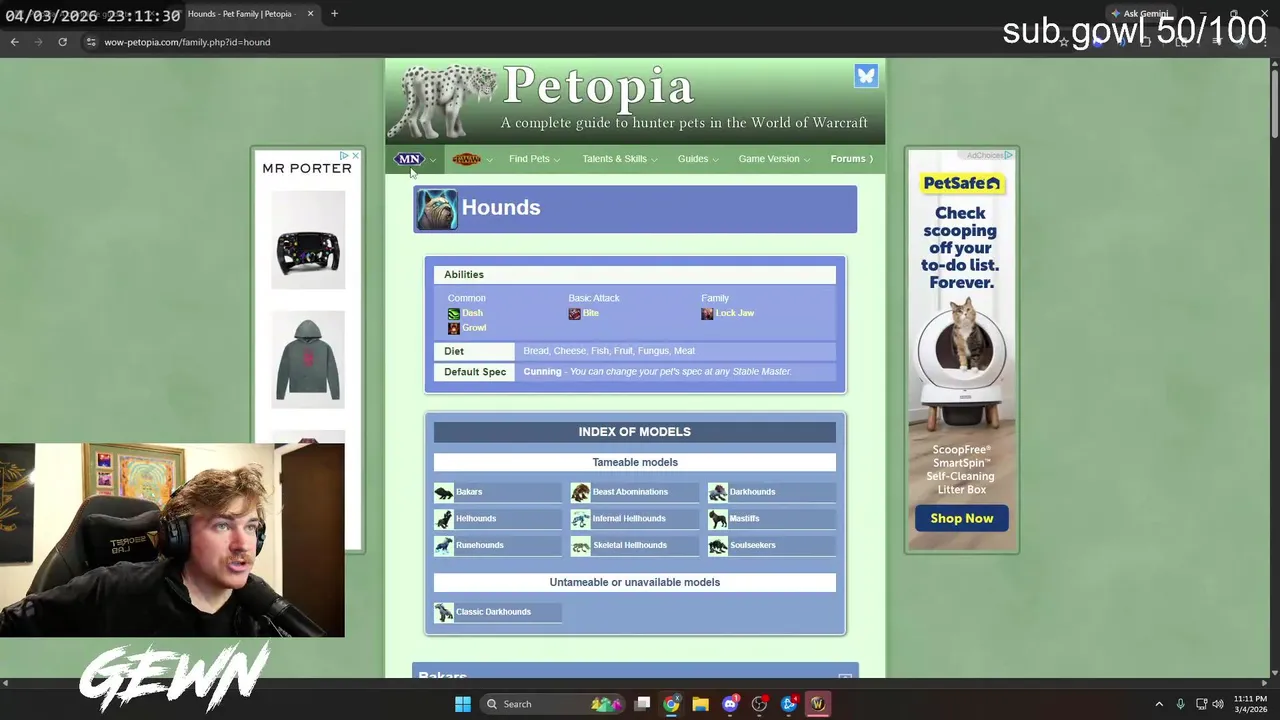This screenshot has height=720, width=1280.
Task: Click the Bakars model thumbnail icon
Action: pyautogui.click(x=444, y=492)
